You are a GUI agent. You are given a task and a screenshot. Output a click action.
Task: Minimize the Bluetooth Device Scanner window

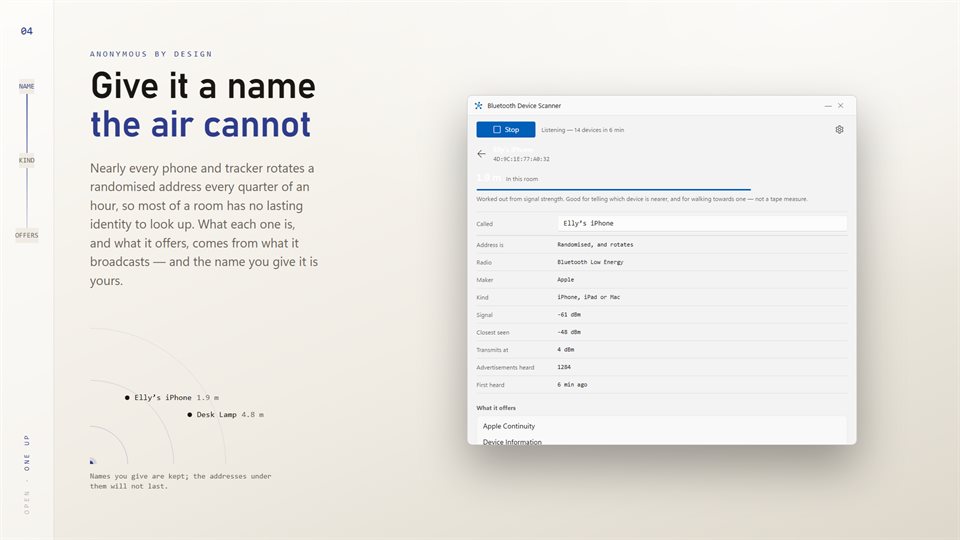click(x=828, y=106)
